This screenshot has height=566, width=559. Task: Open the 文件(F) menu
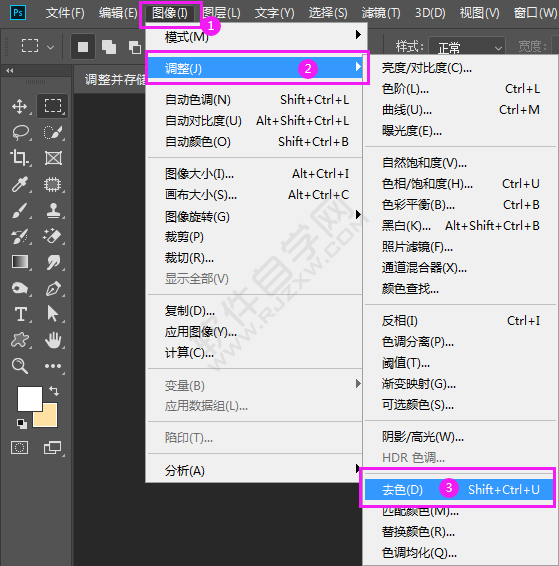(65, 14)
